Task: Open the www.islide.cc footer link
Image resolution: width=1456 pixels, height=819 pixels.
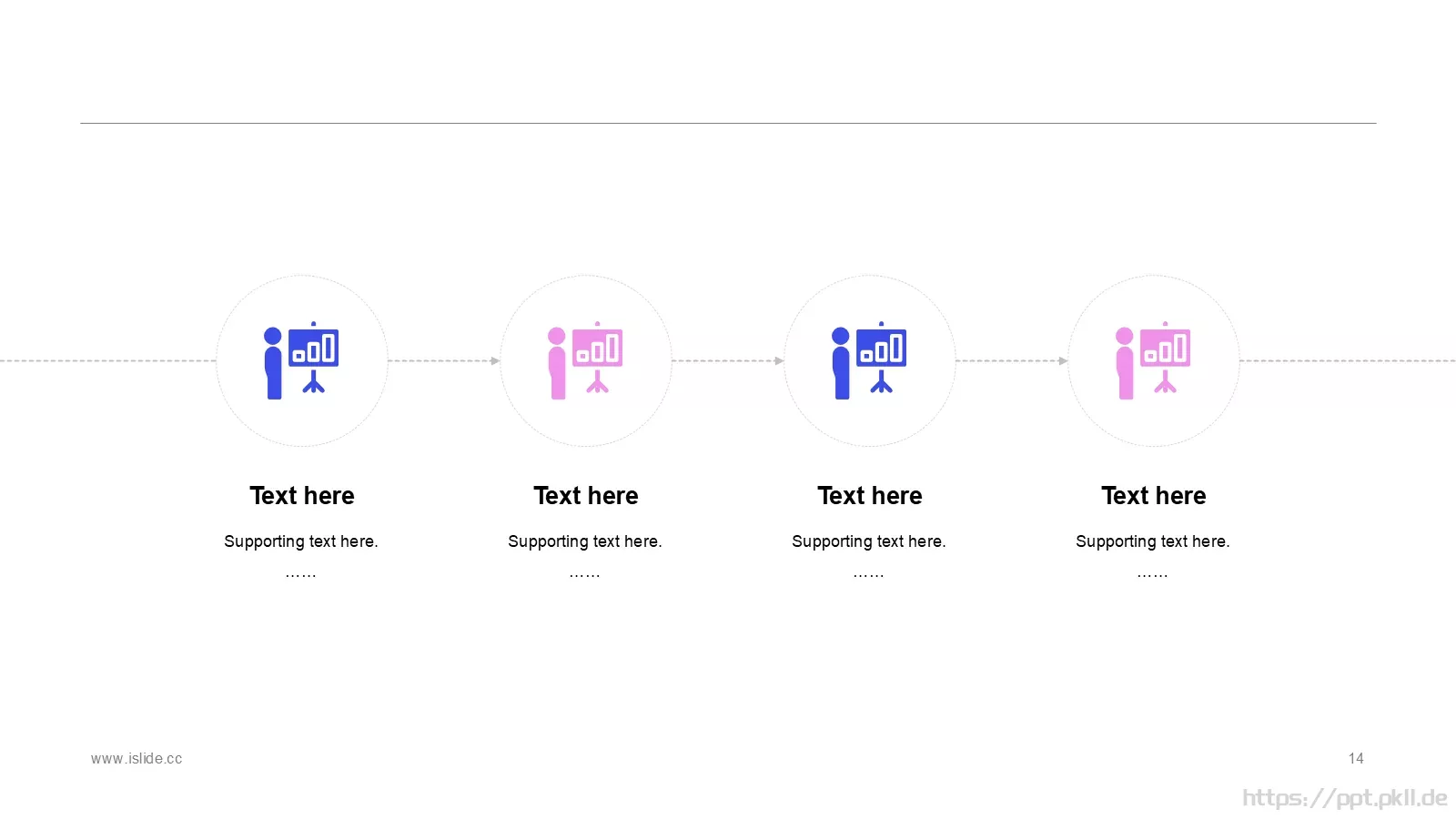Action: click(136, 759)
